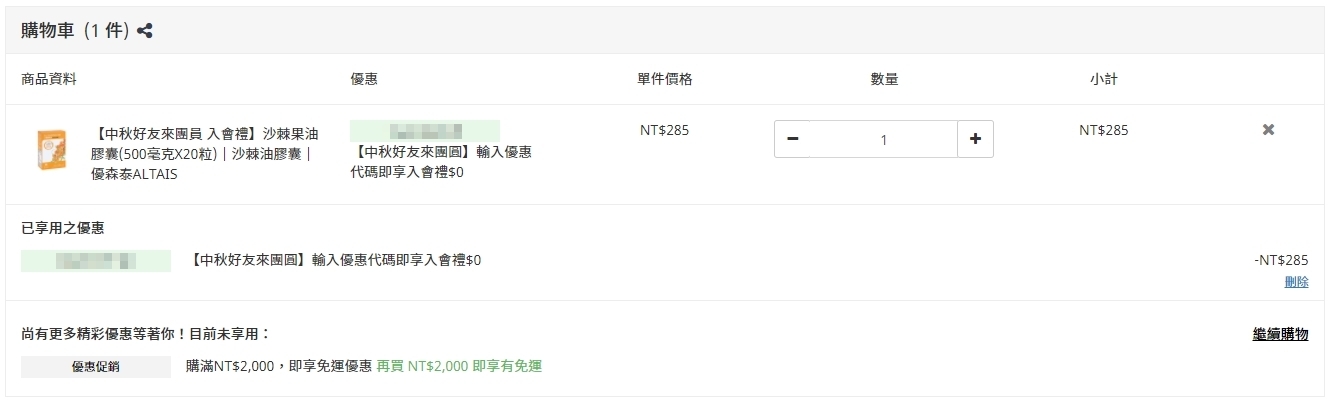Click the 小計 column header

(1104, 79)
